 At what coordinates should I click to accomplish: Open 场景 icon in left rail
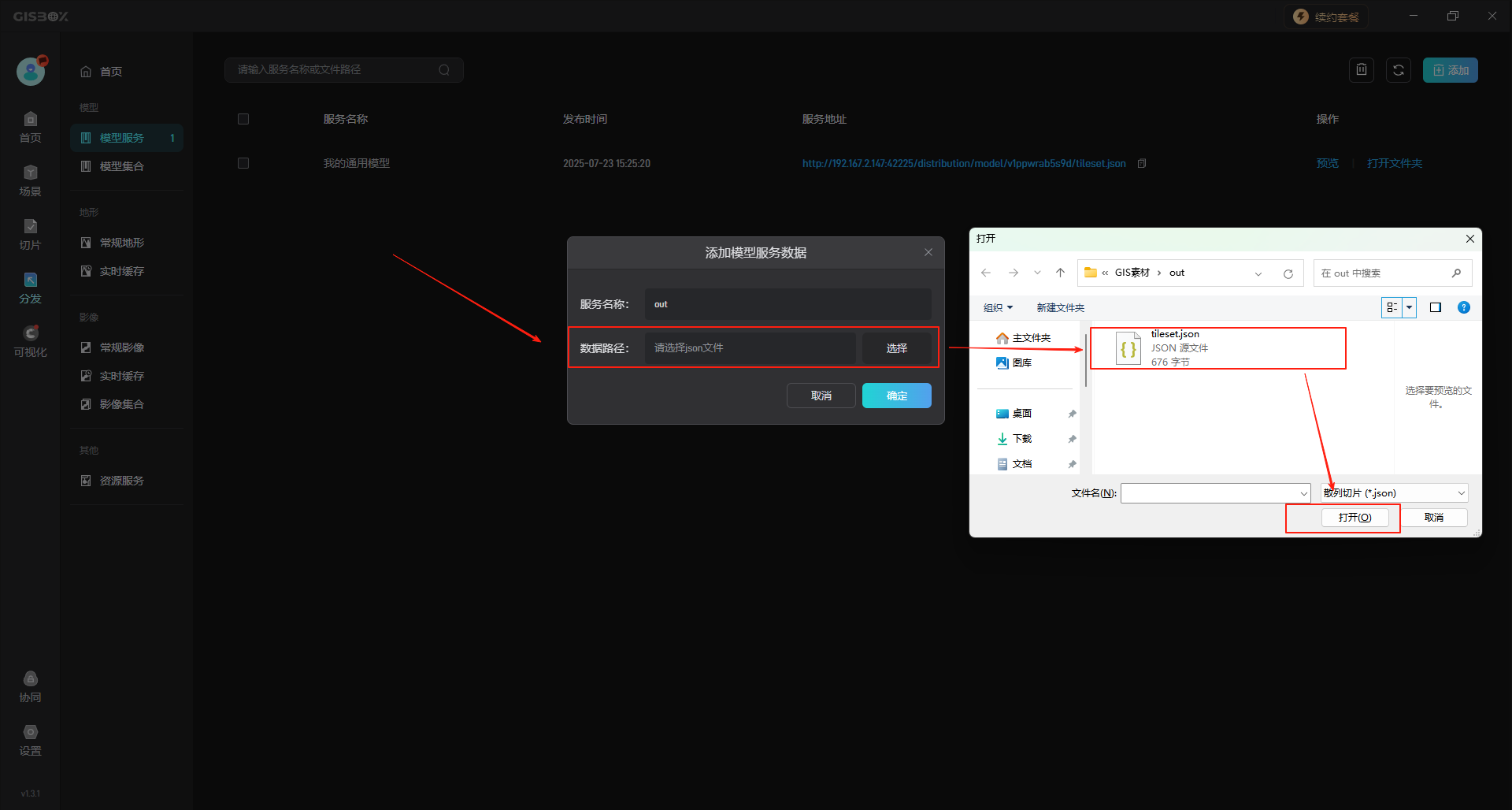(x=30, y=180)
